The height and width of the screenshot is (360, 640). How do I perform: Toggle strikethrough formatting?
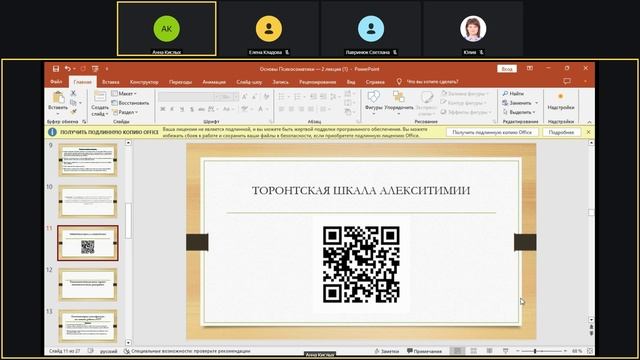(x=201, y=109)
